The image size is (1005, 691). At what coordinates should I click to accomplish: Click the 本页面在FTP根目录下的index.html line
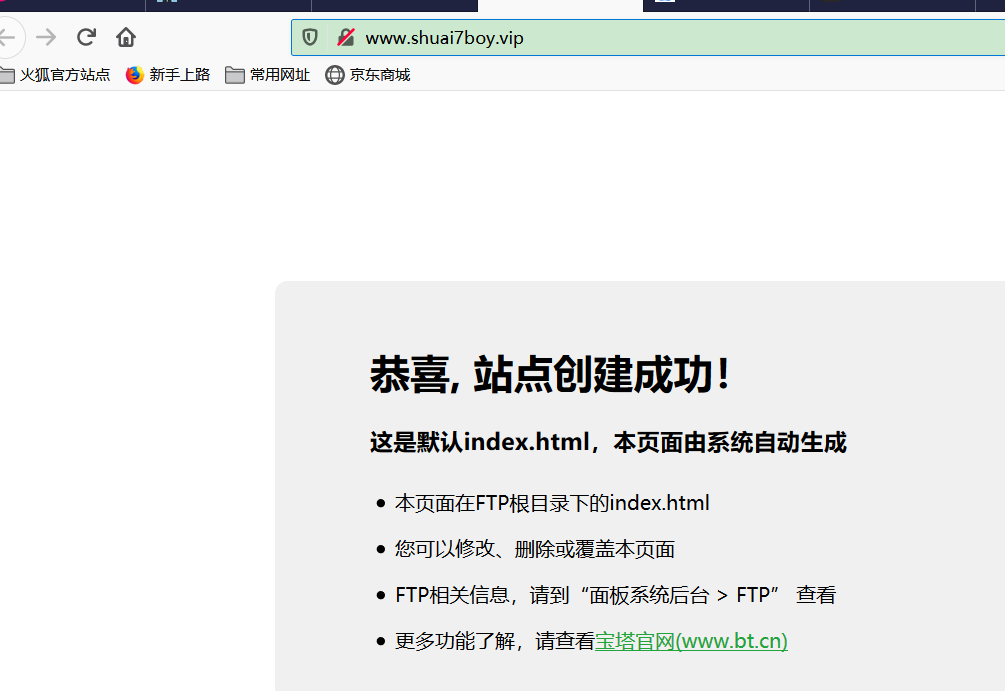click(x=552, y=503)
